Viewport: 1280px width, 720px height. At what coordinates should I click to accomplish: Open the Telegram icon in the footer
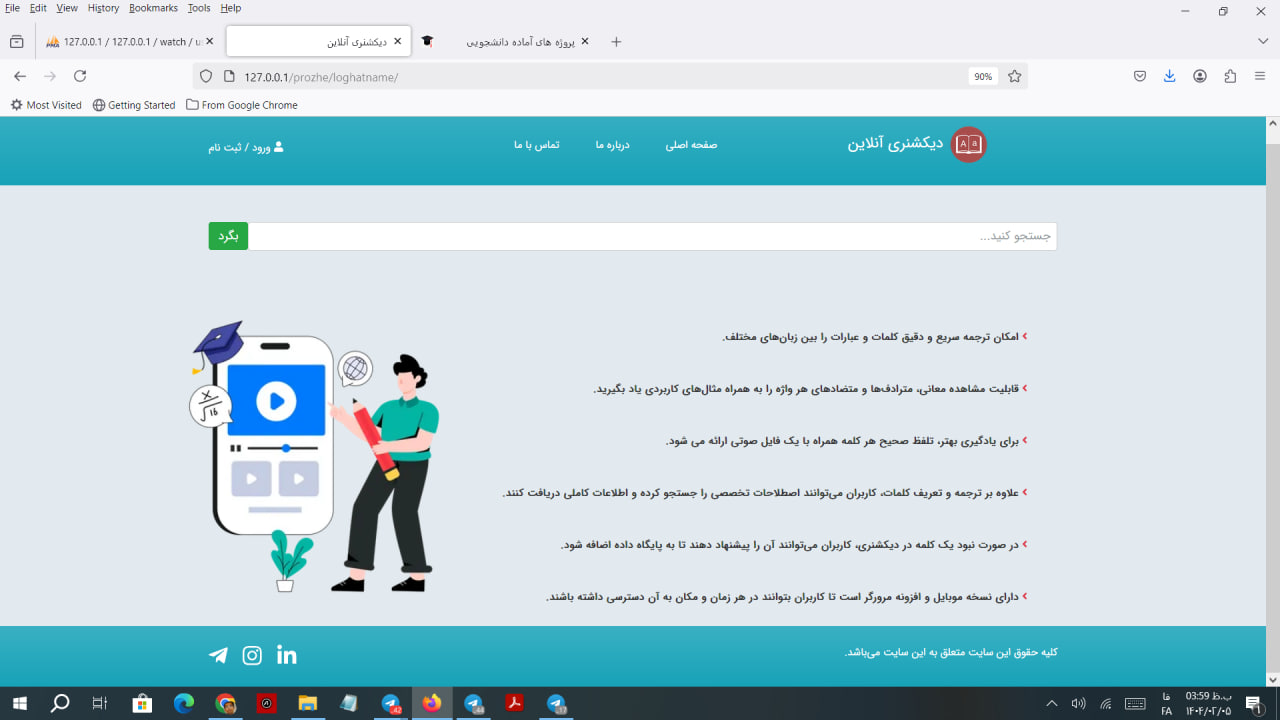[x=218, y=655]
